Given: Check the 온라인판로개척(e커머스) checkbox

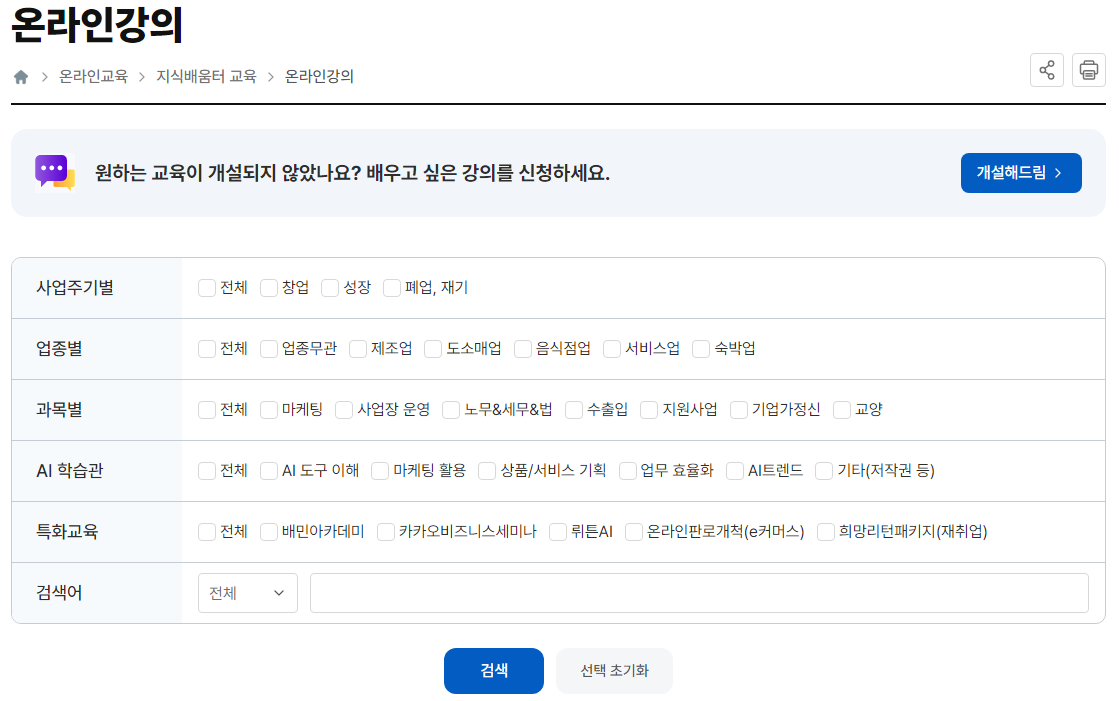Looking at the screenshot, I should point(634,532).
